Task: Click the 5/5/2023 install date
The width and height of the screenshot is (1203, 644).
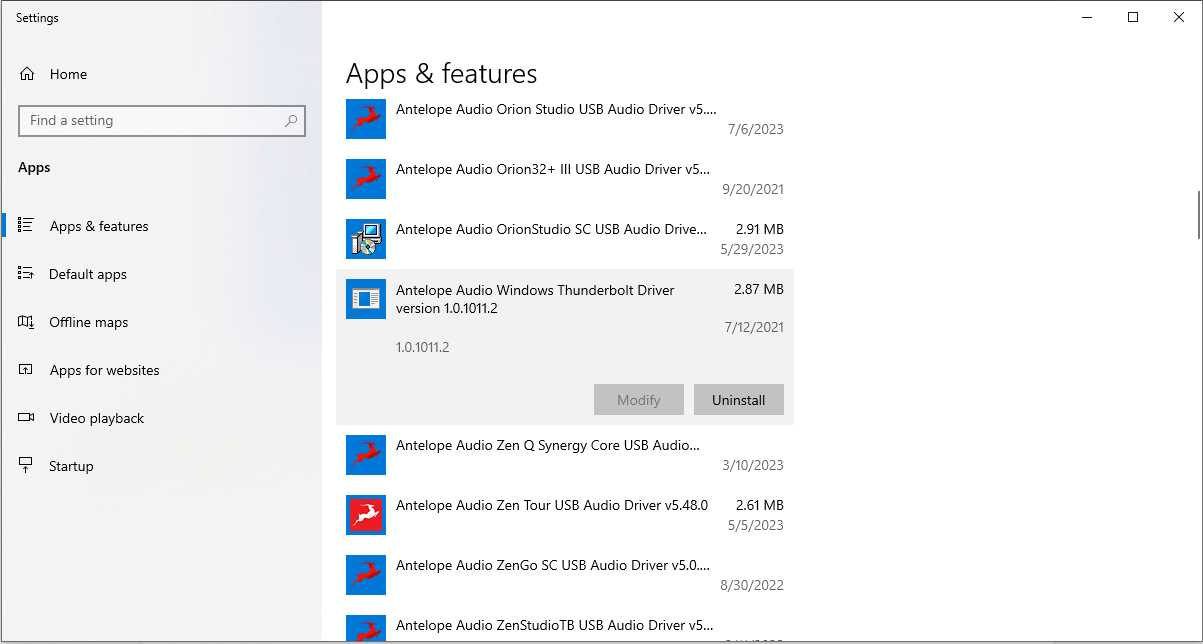Action: point(756,525)
